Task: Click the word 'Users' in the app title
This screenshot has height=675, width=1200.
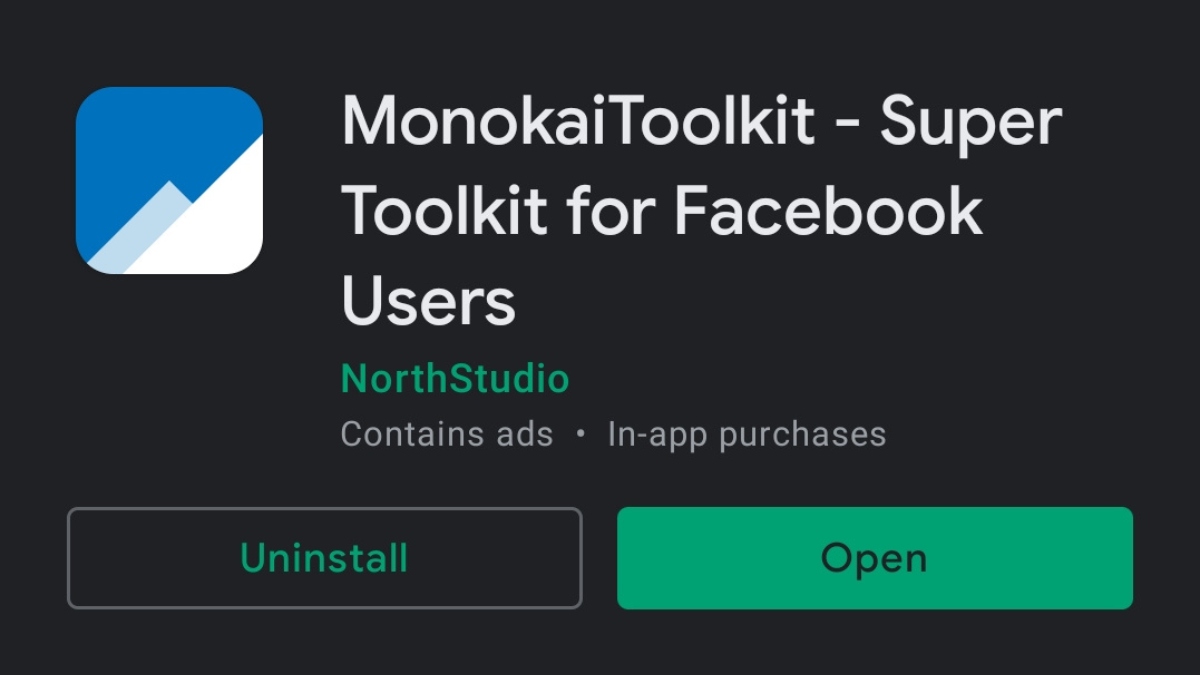Action: (x=428, y=300)
